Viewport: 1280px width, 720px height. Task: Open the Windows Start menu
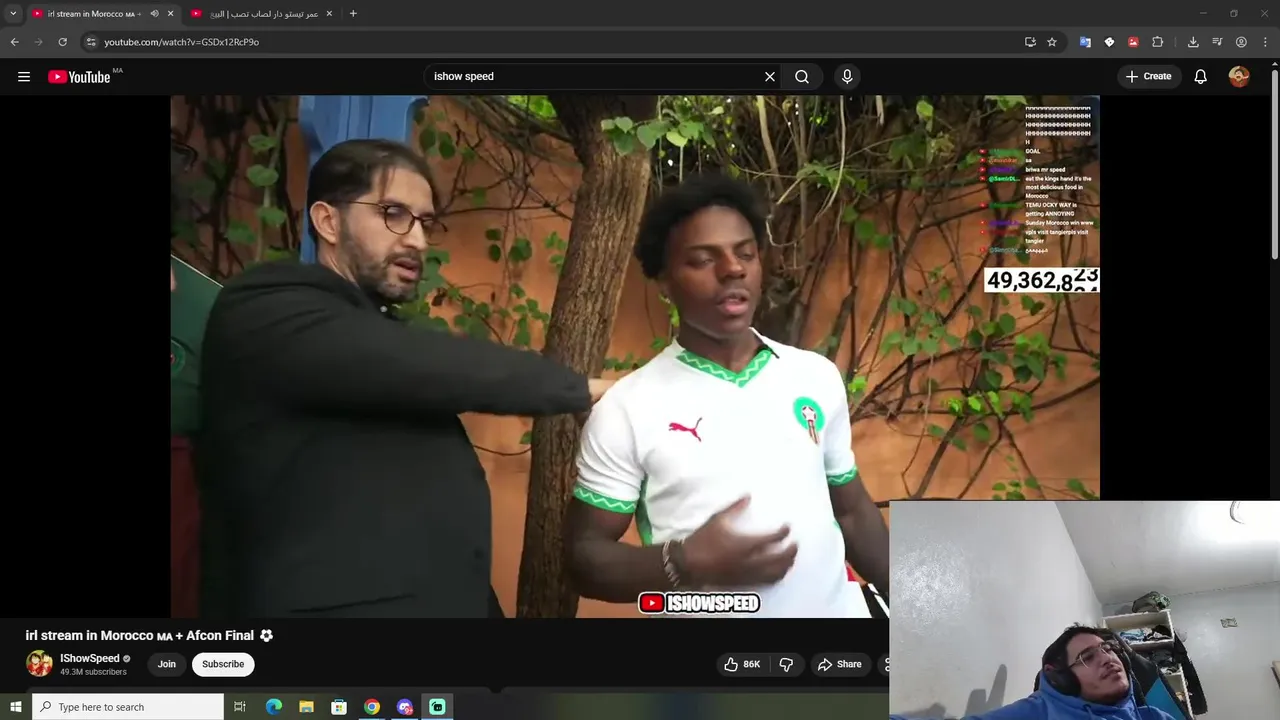15,707
